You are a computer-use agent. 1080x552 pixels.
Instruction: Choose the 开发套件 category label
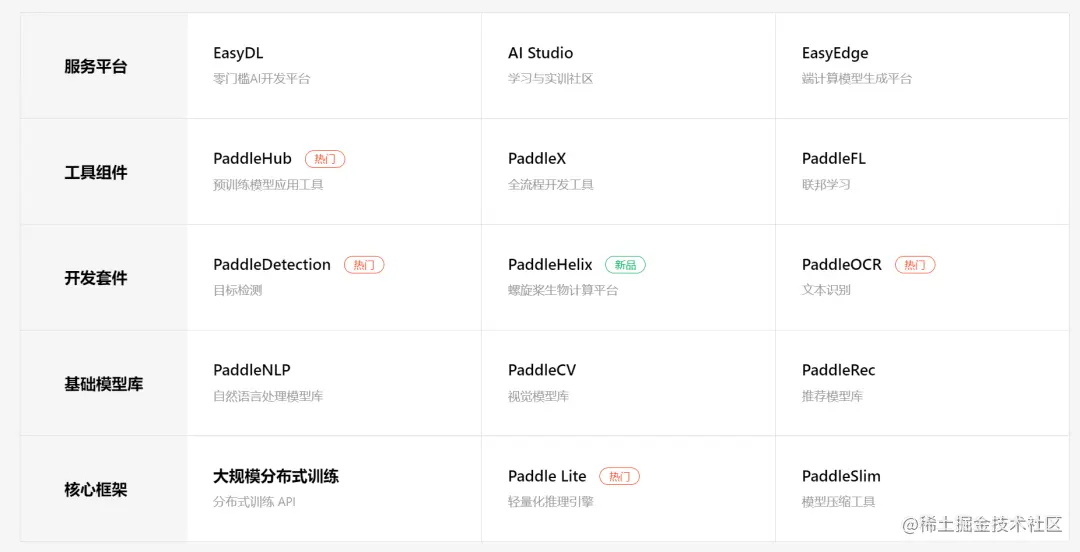(x=96, y=278)
